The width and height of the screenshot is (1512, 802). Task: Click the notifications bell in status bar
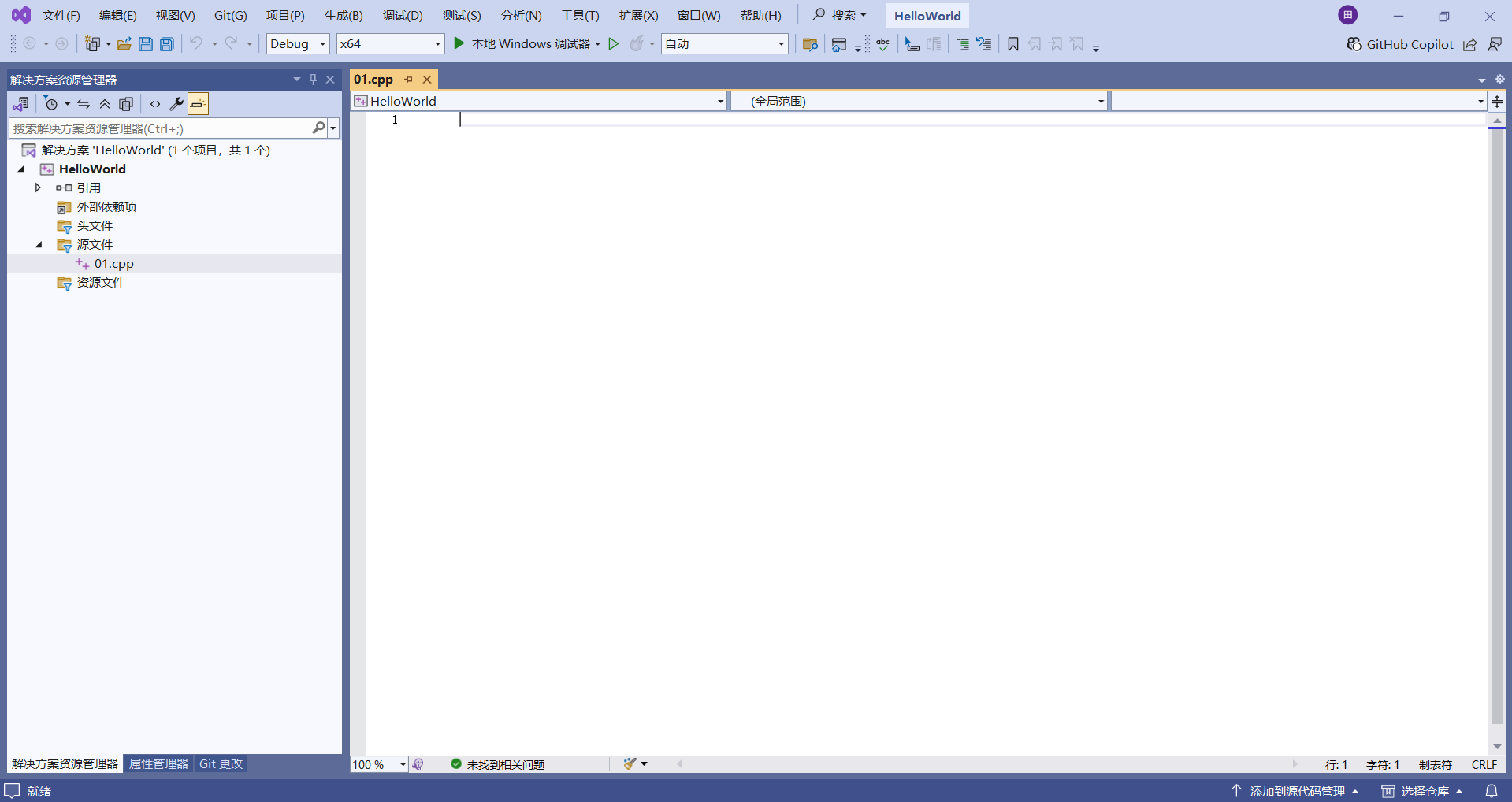point(1492,791)
